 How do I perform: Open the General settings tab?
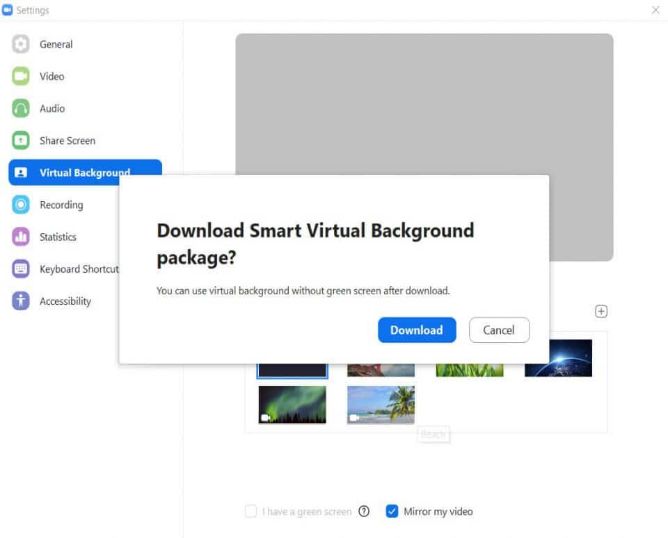click(x=56, y=44)
